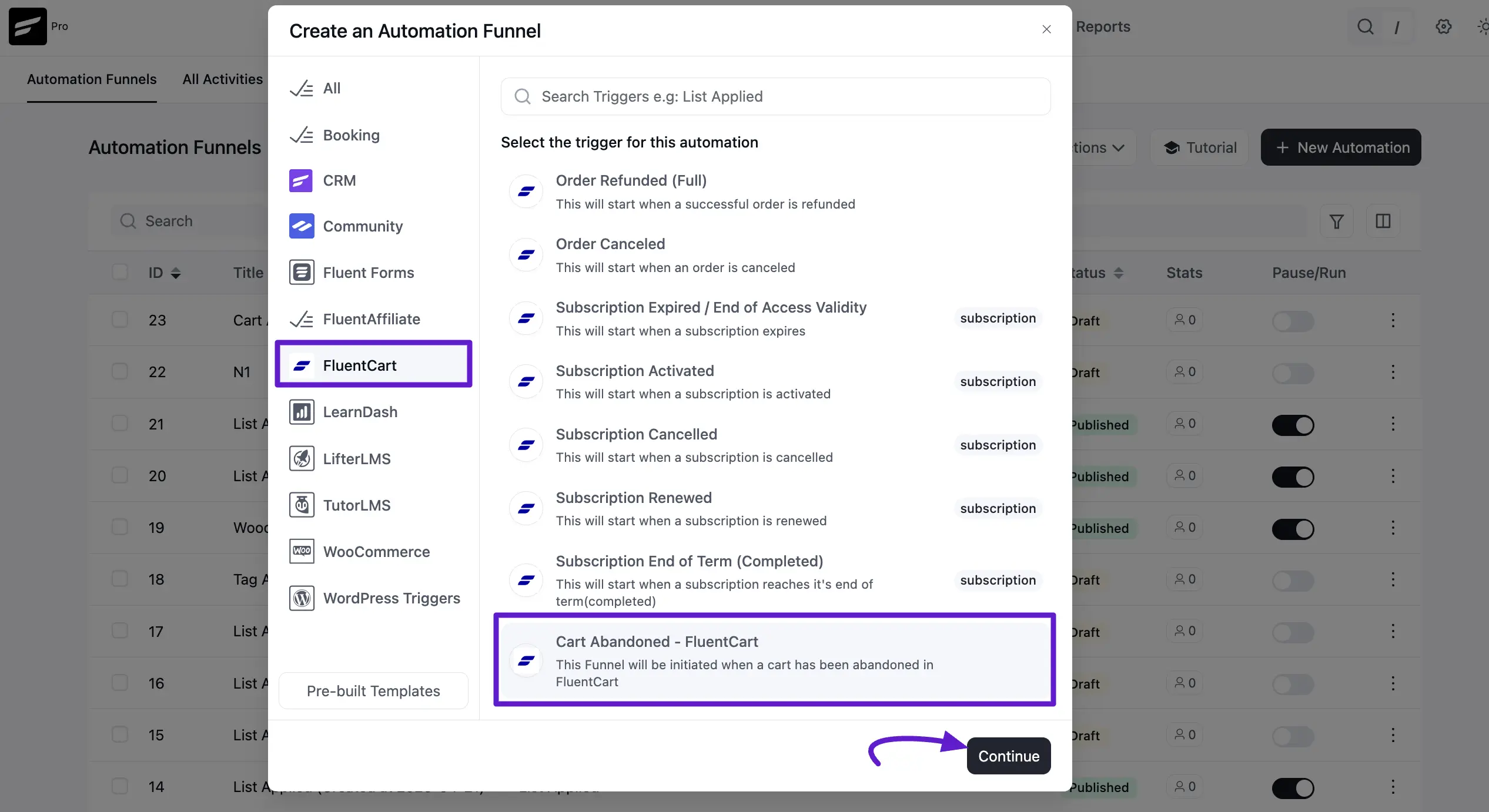Open the three-dot menu for funnel 19

click(1393, 528)
